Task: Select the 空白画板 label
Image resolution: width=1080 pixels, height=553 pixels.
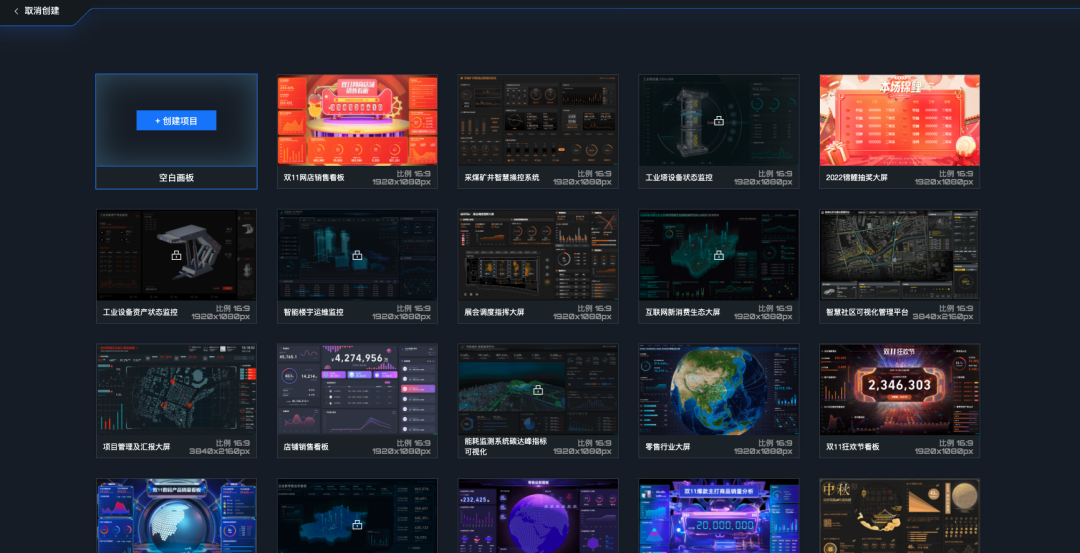Action: point(176,178)
